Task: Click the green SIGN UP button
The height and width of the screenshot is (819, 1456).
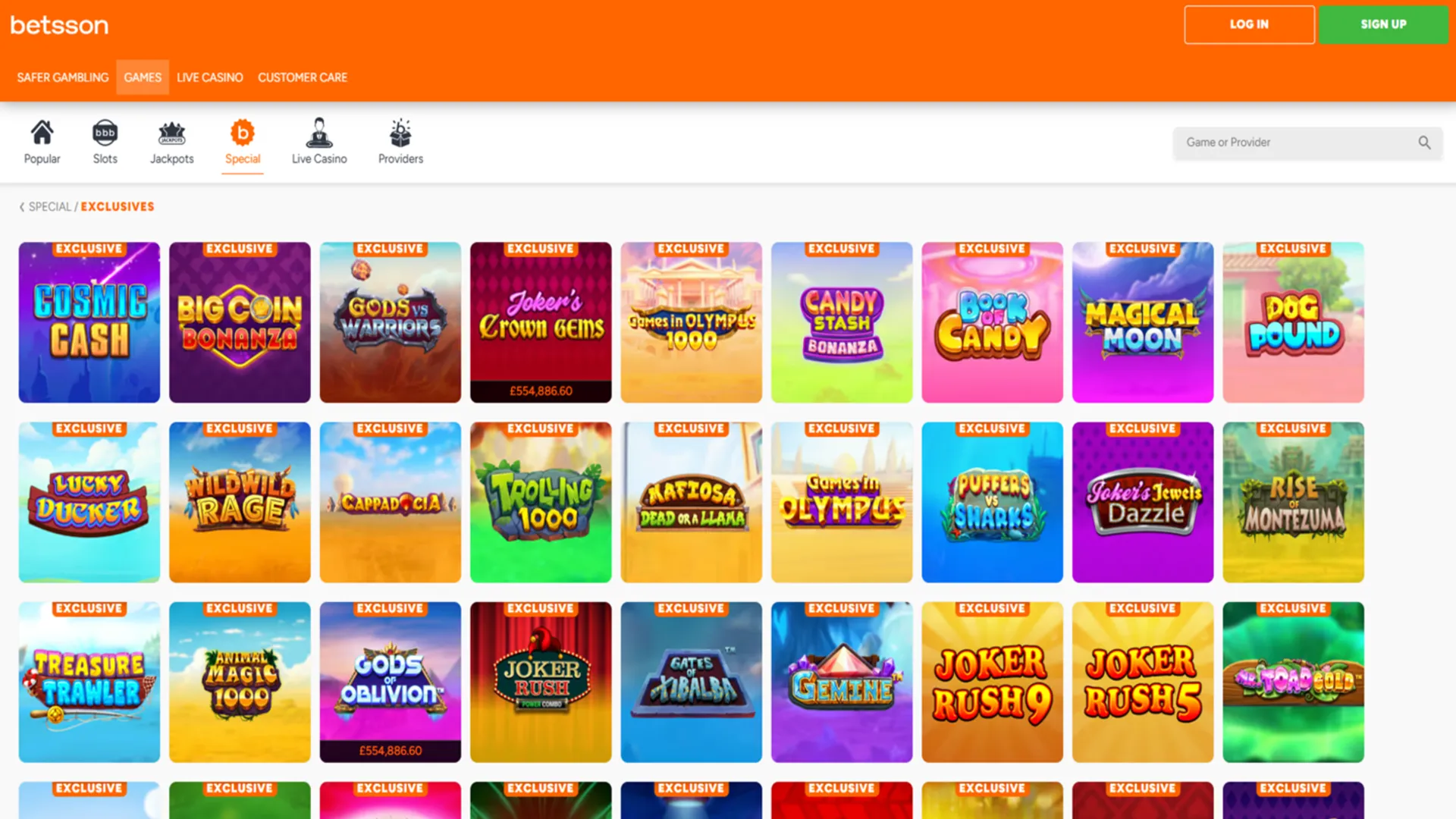Action: (x=1383, y=24)
